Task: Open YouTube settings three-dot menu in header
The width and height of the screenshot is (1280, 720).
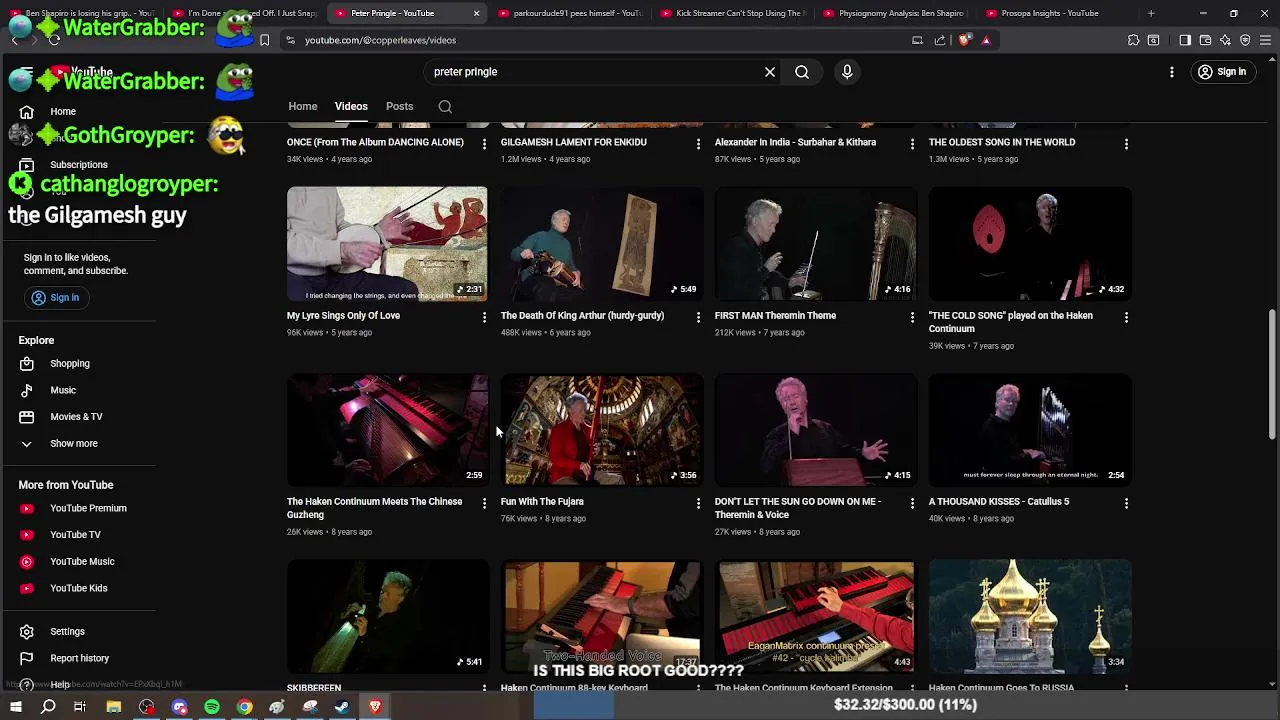Action: 1172,72
